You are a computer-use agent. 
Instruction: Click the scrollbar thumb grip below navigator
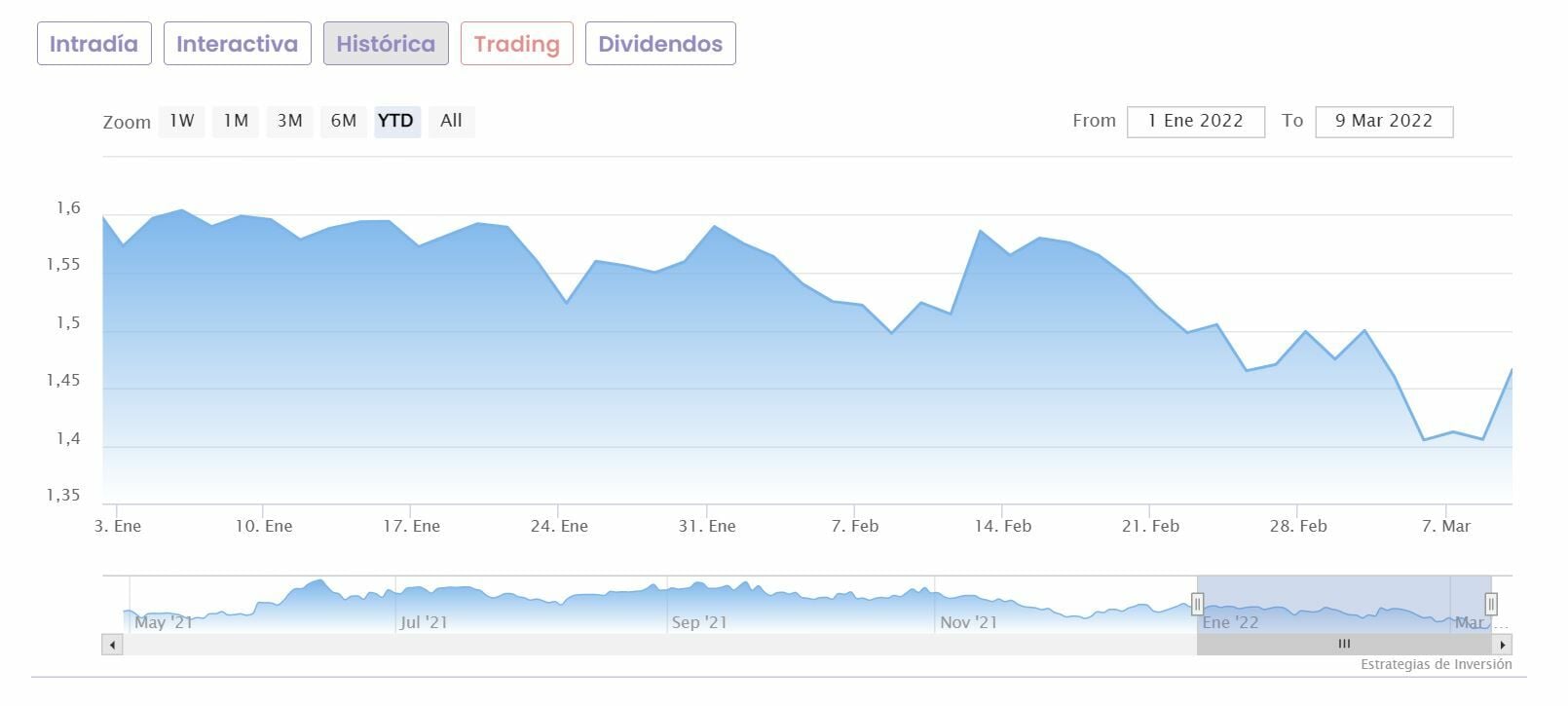pyautogui.click(x=1344, y=644)
